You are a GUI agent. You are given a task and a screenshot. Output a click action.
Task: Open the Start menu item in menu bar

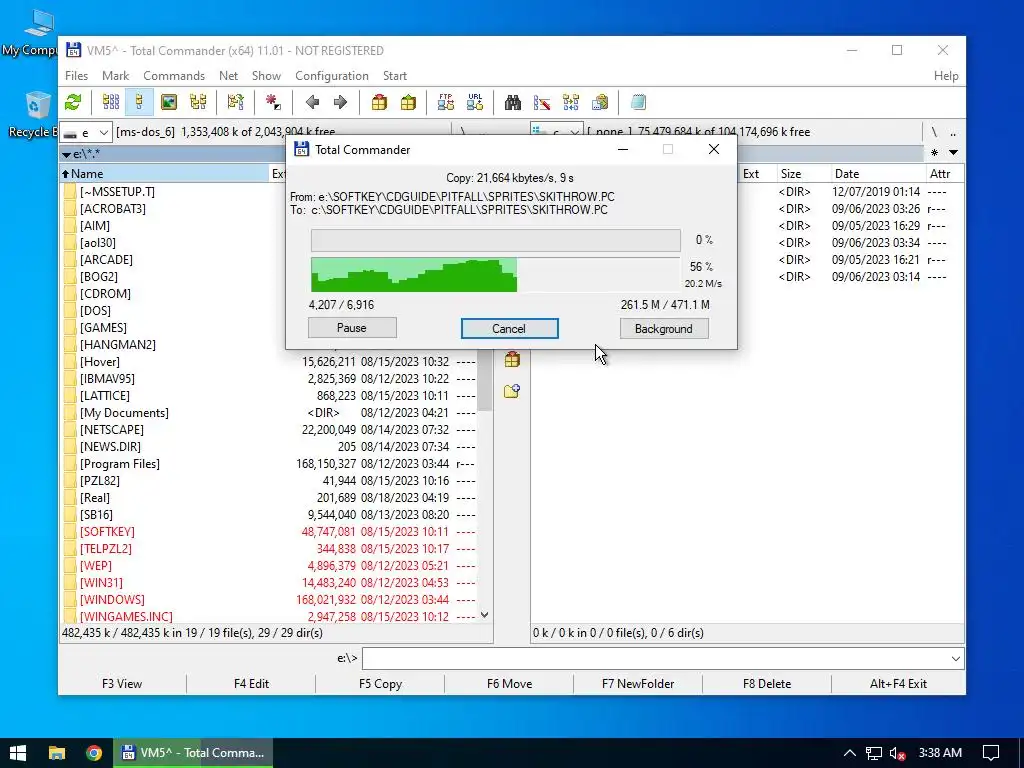pos(394,76)
